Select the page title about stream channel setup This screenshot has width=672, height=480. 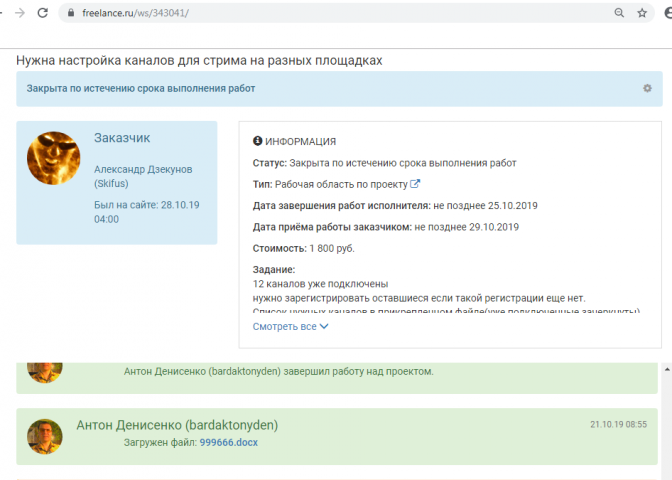coord(199,60)
